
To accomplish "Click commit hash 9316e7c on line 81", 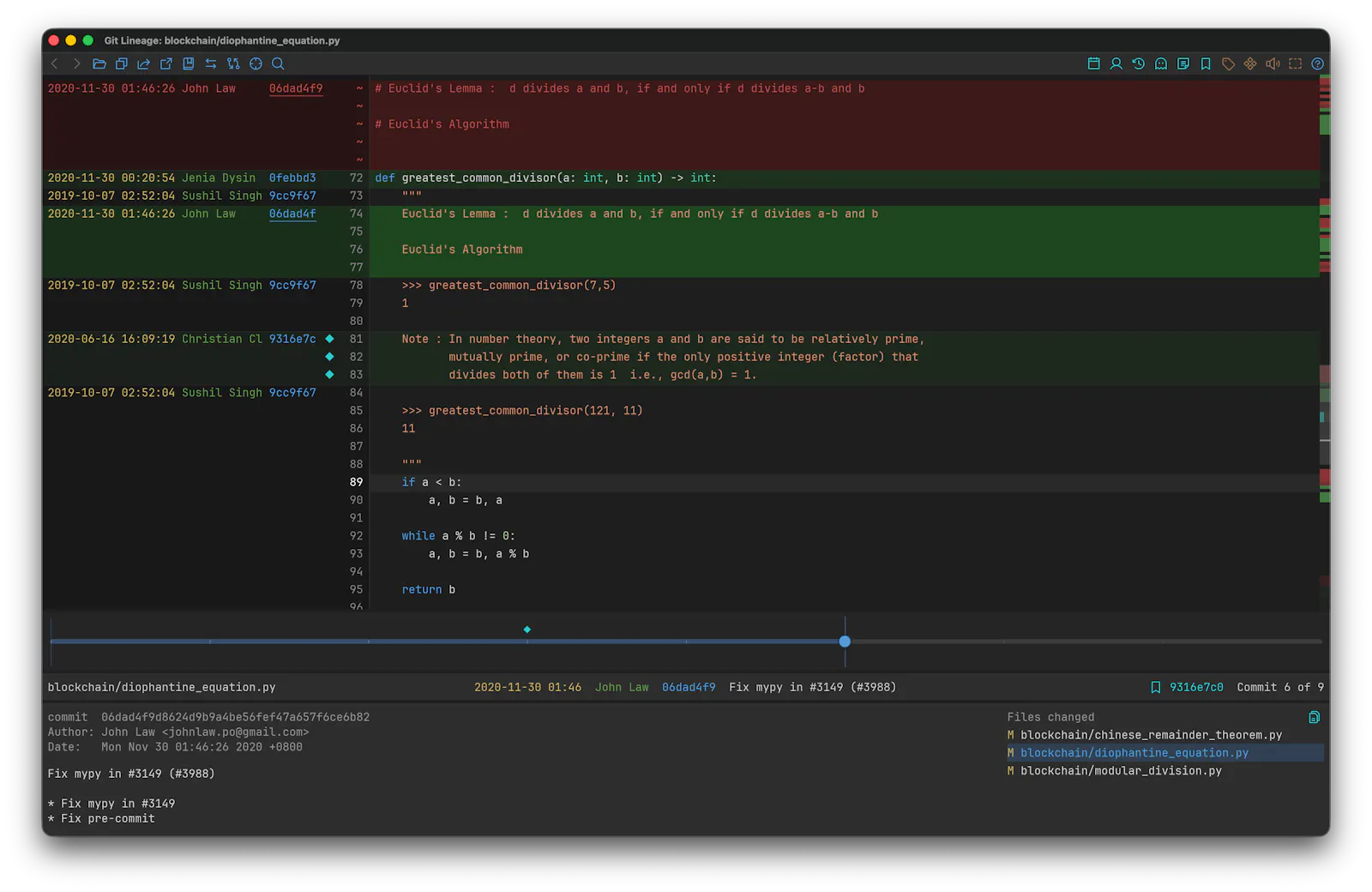I will pyautogui.click(x=292, y=339).
